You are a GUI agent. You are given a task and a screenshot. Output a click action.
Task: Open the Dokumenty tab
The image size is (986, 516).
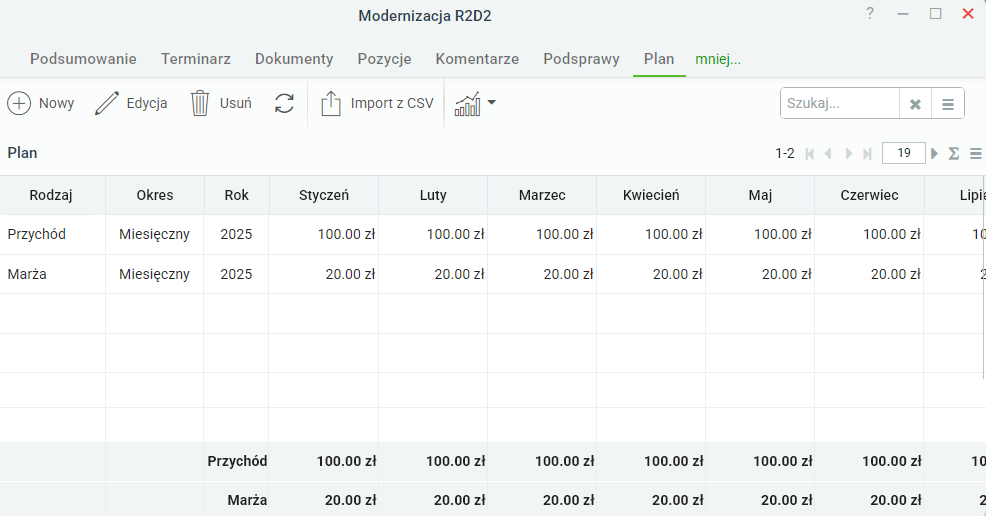[x=294, y=59]
